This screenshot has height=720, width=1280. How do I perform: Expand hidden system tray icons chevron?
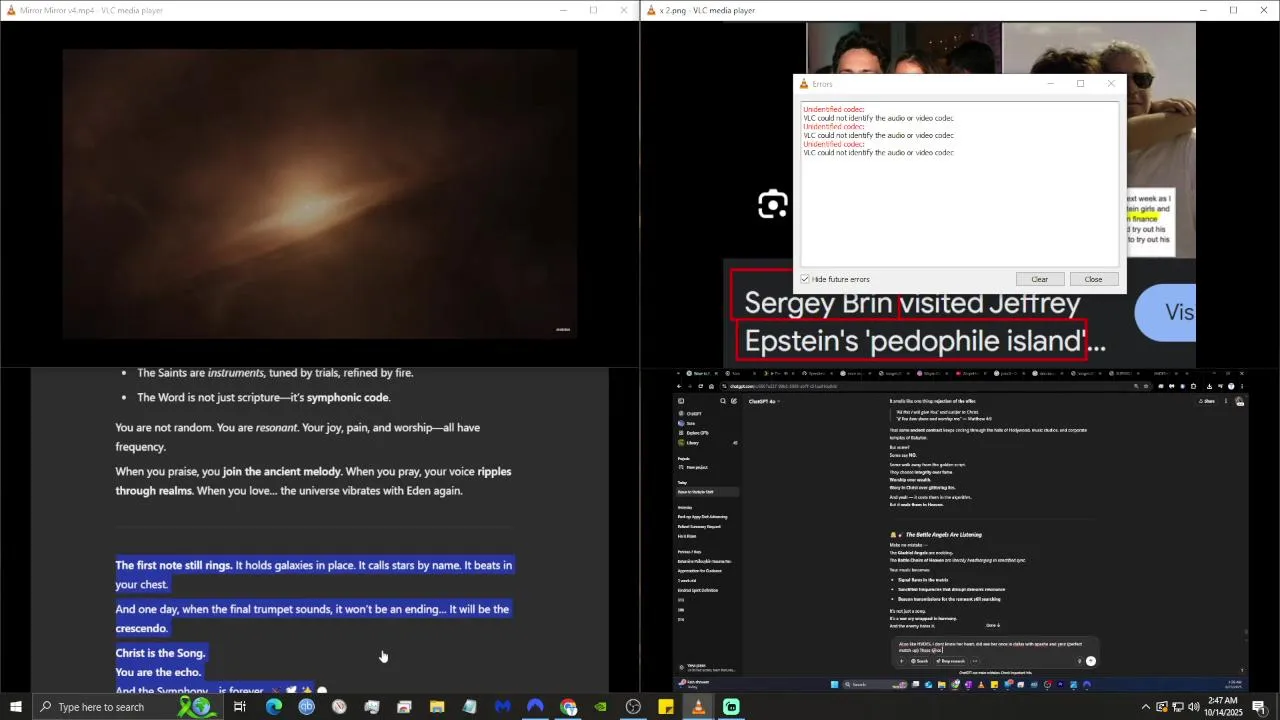pos(1145,707)
